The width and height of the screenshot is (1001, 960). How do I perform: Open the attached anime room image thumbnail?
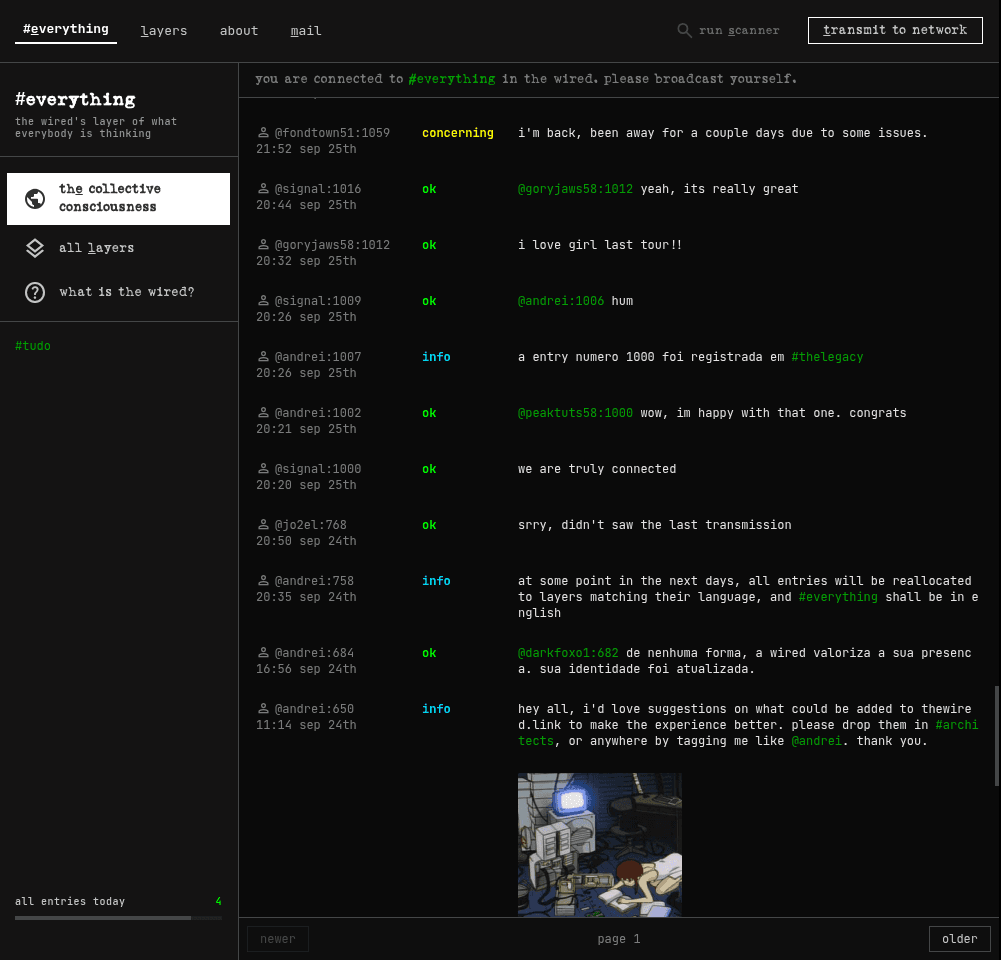tap(599, 844)
